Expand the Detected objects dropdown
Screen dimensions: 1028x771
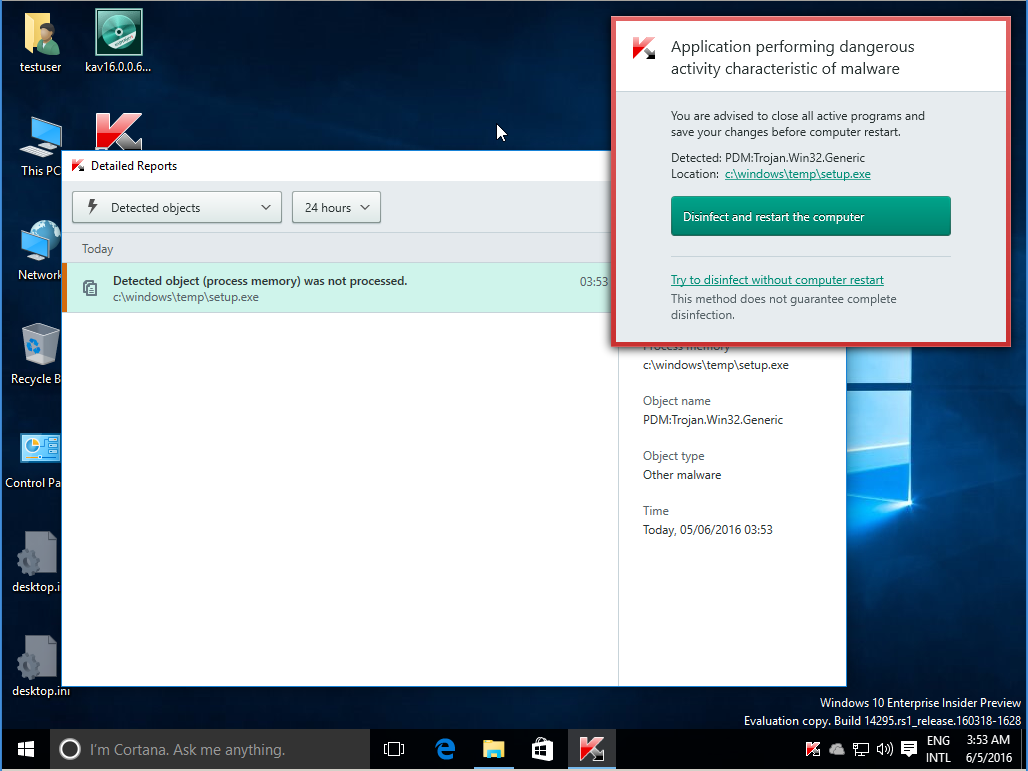coord(177,208)
